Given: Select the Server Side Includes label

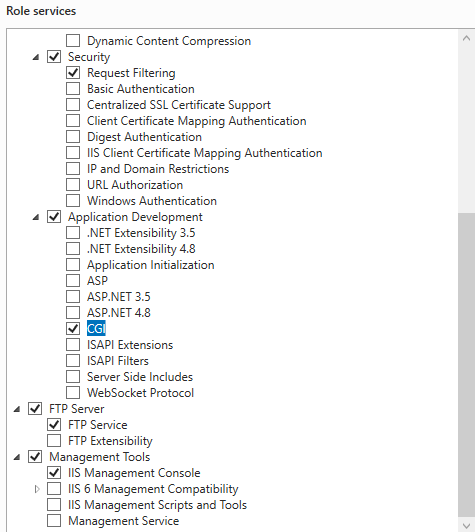Looking at the screenshot, I should point(140,377).
